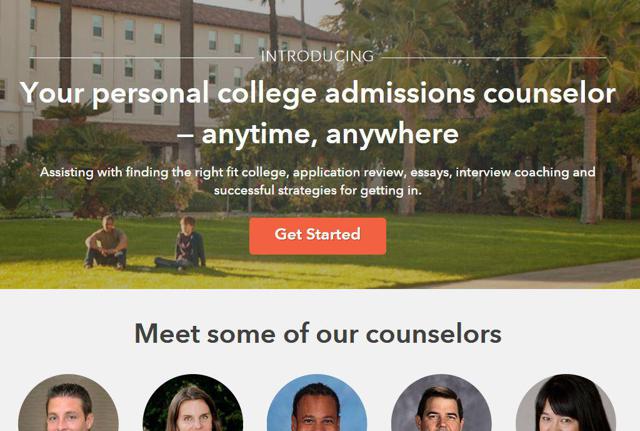Click the word 'counselors' in the section heading

[x=433, y=333]
